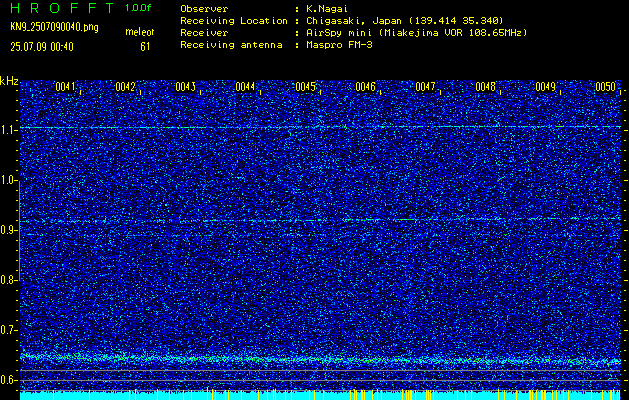Click time marker 0048
Viewport: 629px width, 400px height.
coord(485,87)
